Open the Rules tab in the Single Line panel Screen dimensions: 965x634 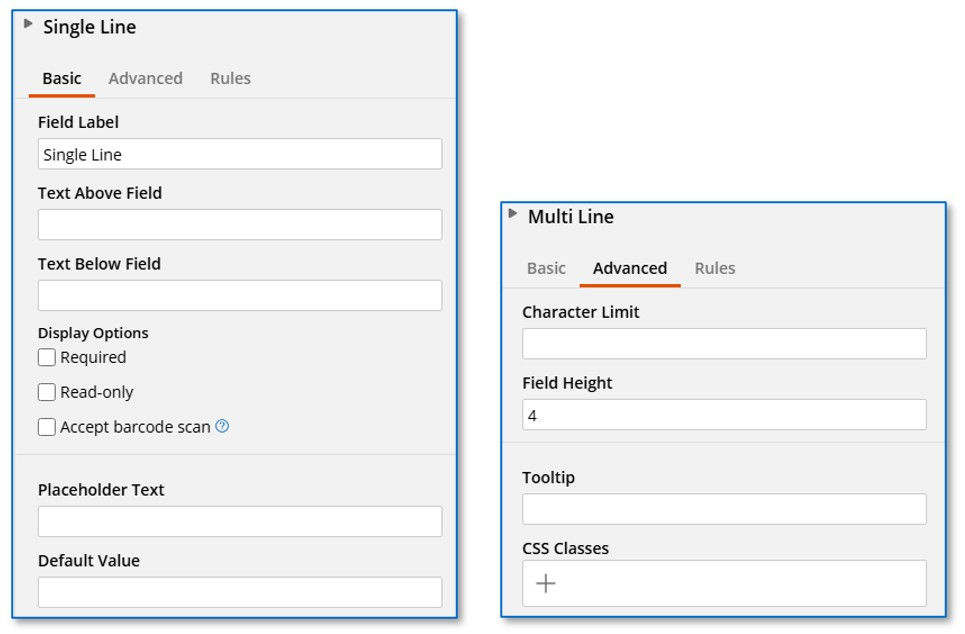[x=230, y=78]
